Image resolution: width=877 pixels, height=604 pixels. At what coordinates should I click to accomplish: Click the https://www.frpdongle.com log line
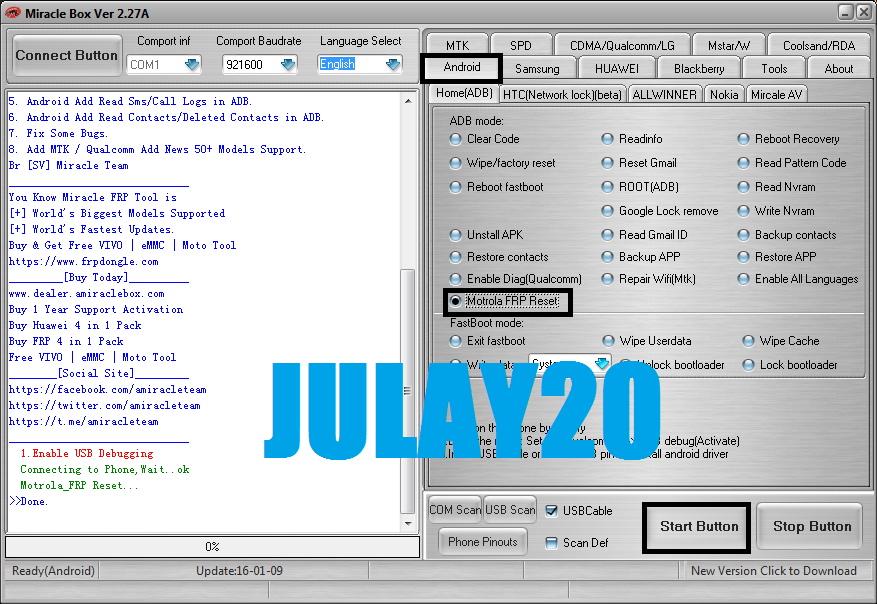84,262
